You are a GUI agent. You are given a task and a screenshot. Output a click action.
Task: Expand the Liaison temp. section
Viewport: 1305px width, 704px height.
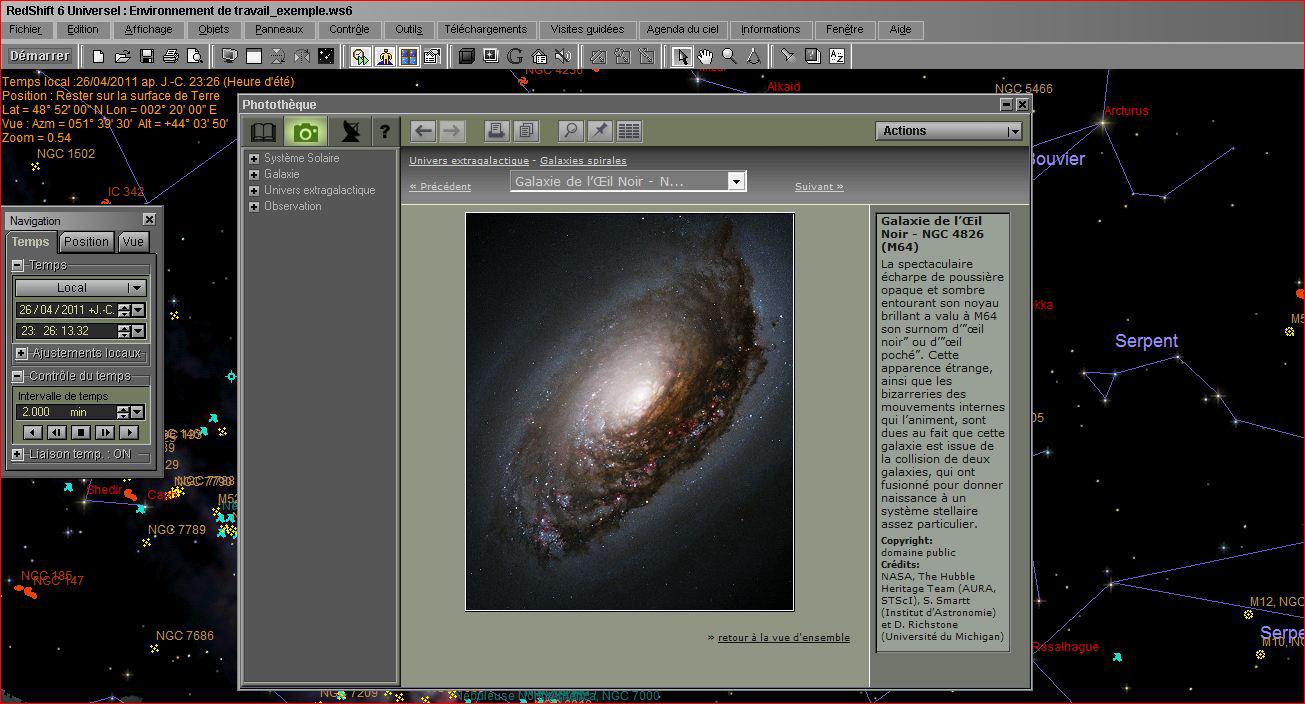[x=18, y=454]
